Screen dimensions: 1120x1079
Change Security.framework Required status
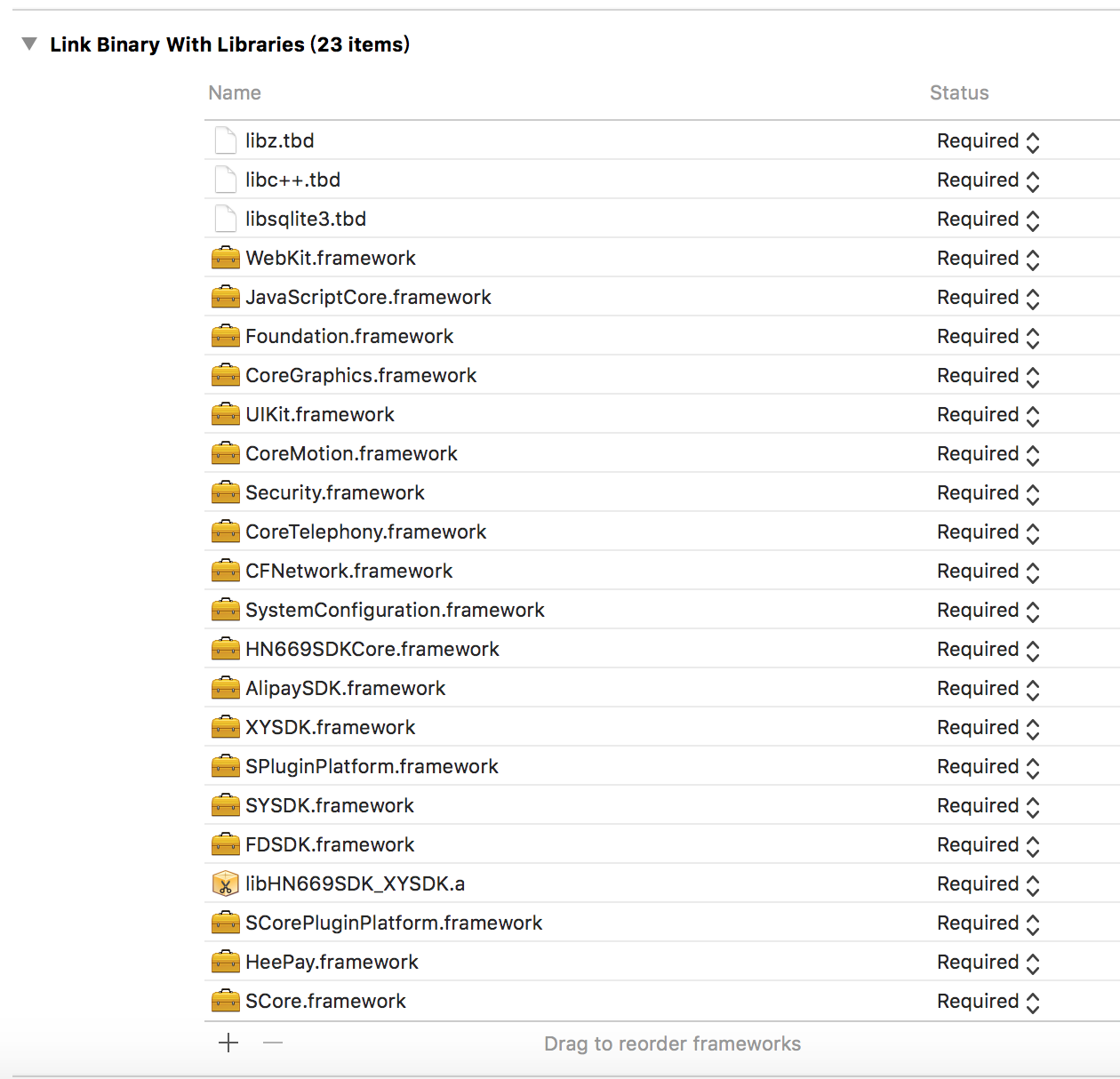click(x=988, y=493)
